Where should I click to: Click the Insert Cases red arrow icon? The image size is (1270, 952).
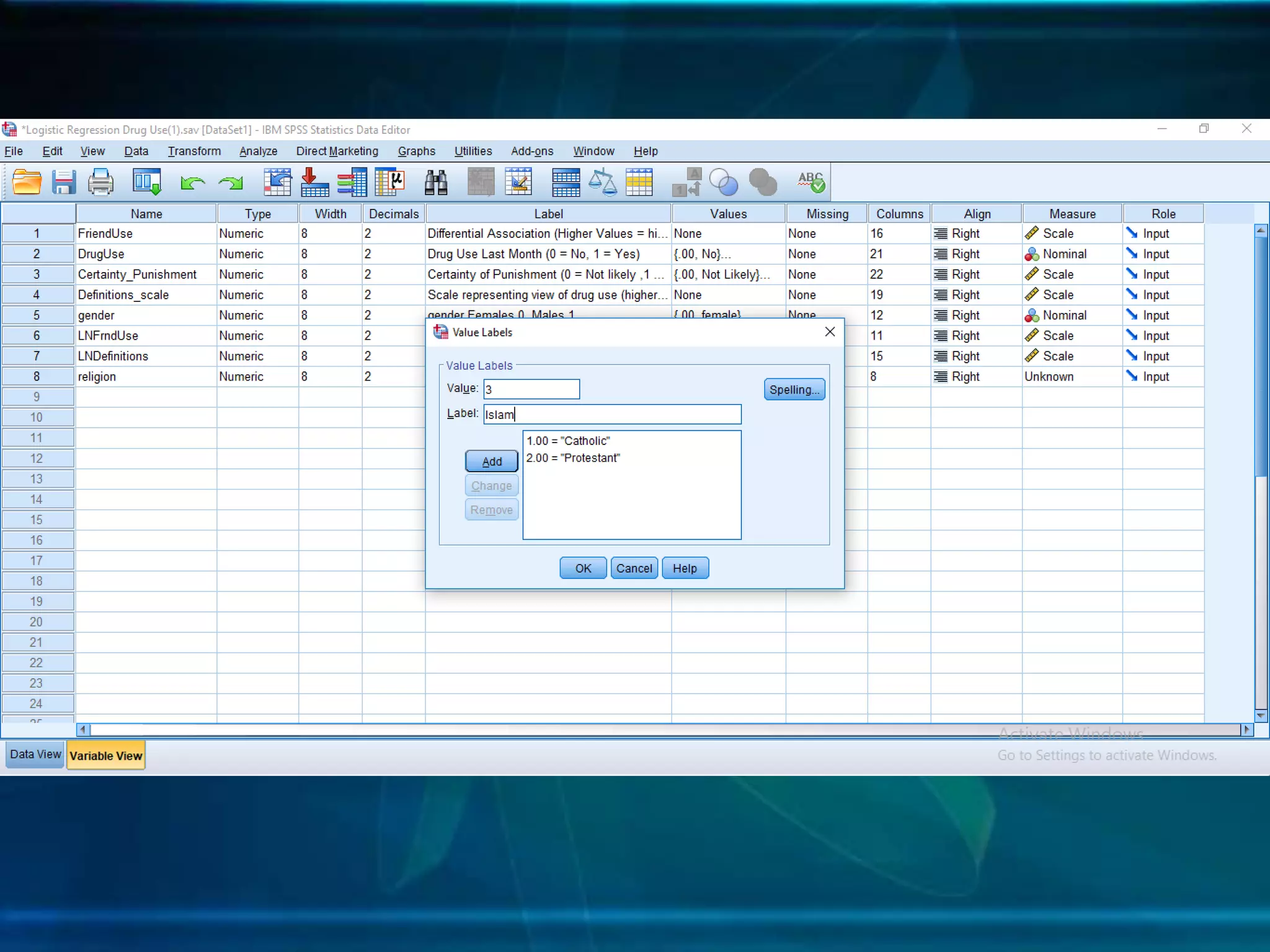(x=314, y=182)
